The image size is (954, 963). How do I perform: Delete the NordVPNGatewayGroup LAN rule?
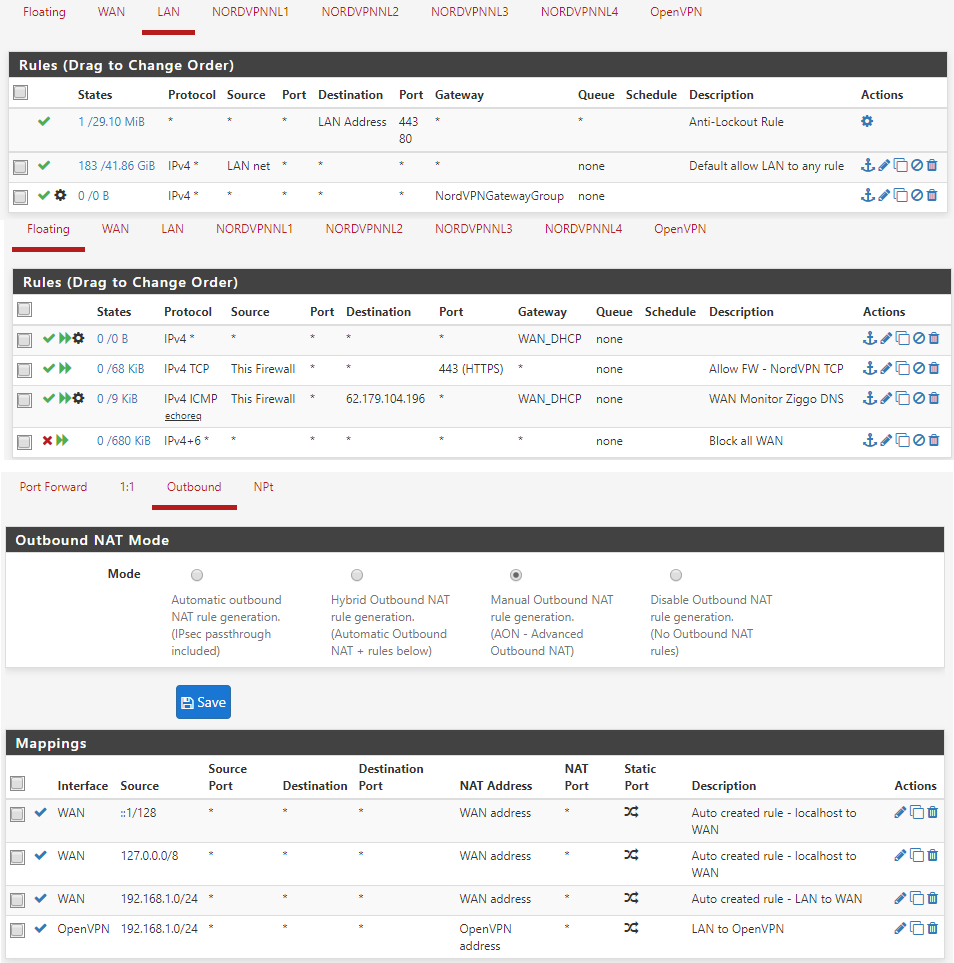(x=932, y=196)
